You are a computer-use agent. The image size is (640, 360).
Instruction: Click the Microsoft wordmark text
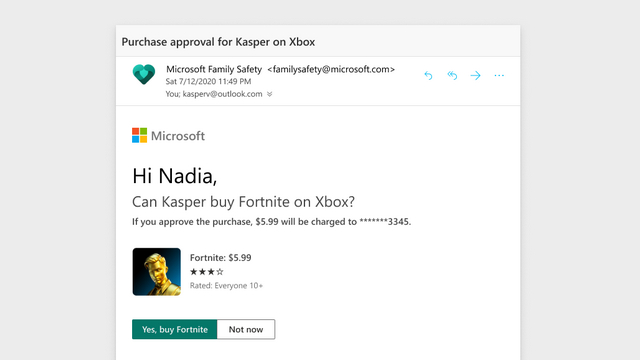pyautogui.click(x=178, y=136)
